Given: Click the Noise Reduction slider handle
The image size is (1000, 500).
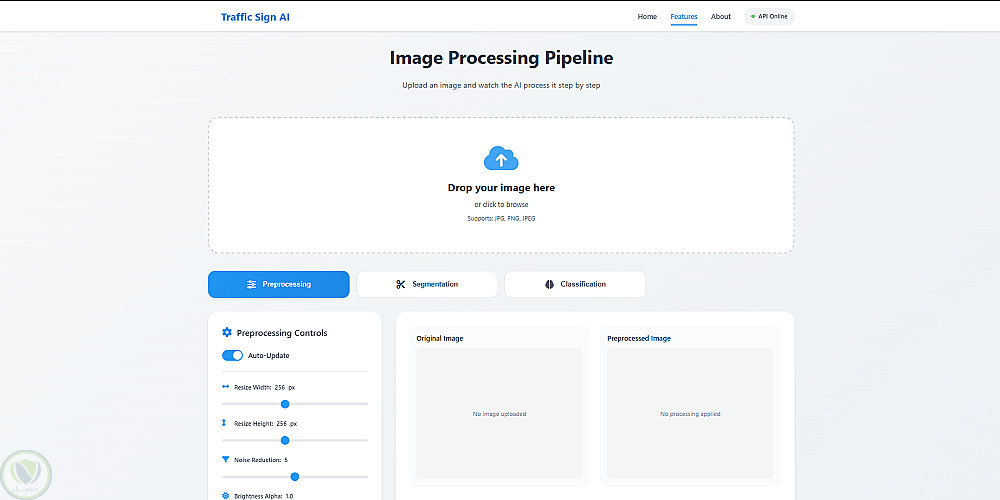Looking at the screenshot, I should (x=294, y=477).
